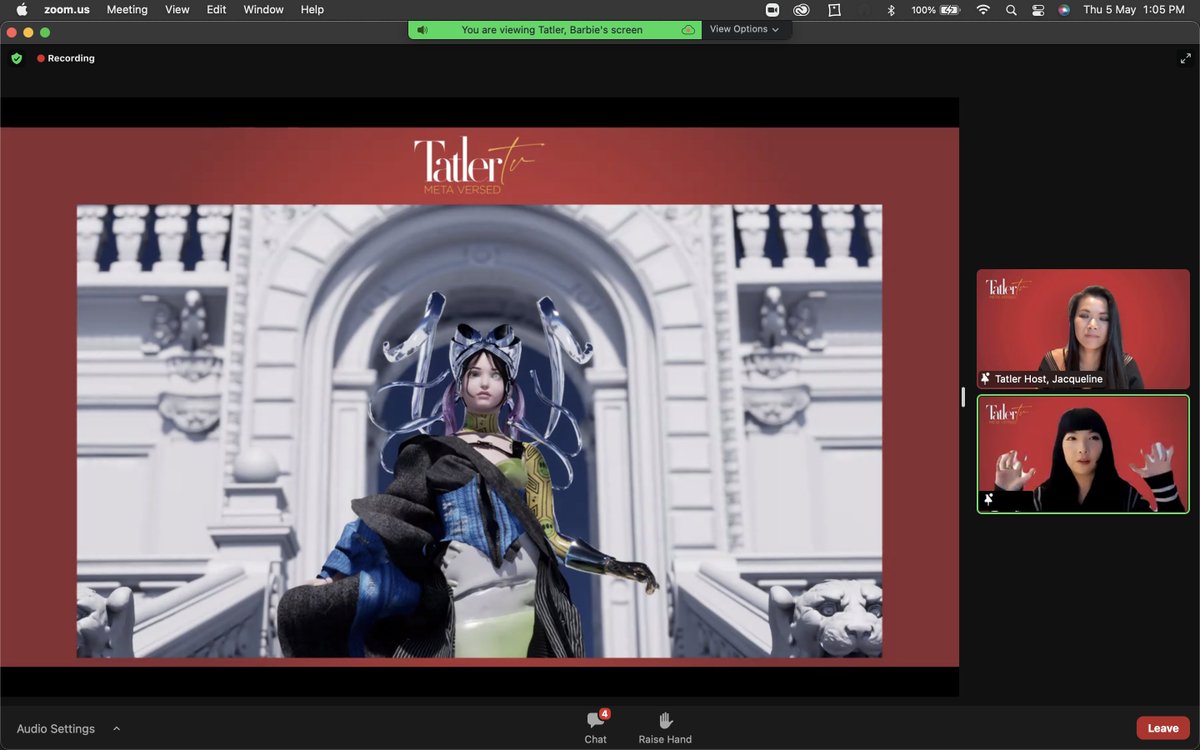Viewport: 1200px width, 750px height.
Task: Click the Siri icon in menu bar
Action: [1064, 9]
